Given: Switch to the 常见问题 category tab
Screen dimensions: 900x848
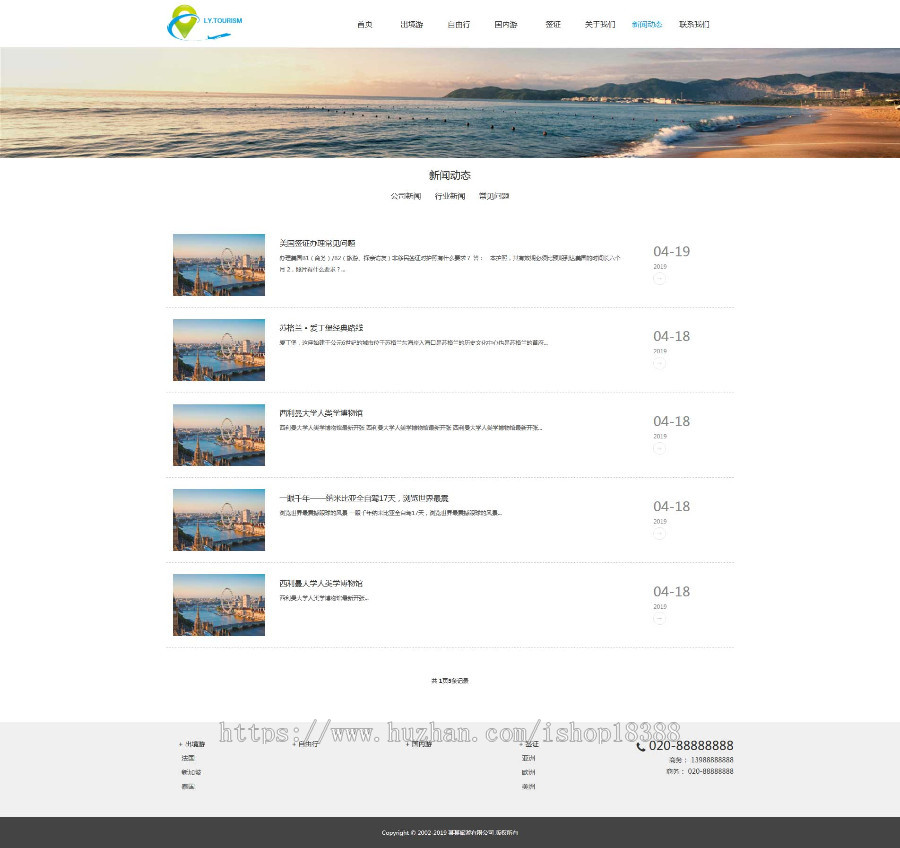Looking at the screenshot, I should point(494,196).
